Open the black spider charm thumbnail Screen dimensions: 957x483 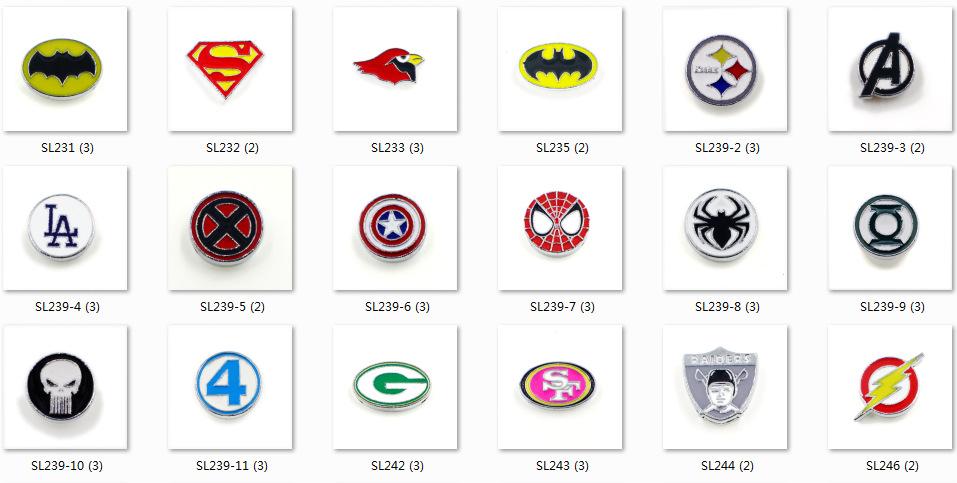(x=725, y=228)
